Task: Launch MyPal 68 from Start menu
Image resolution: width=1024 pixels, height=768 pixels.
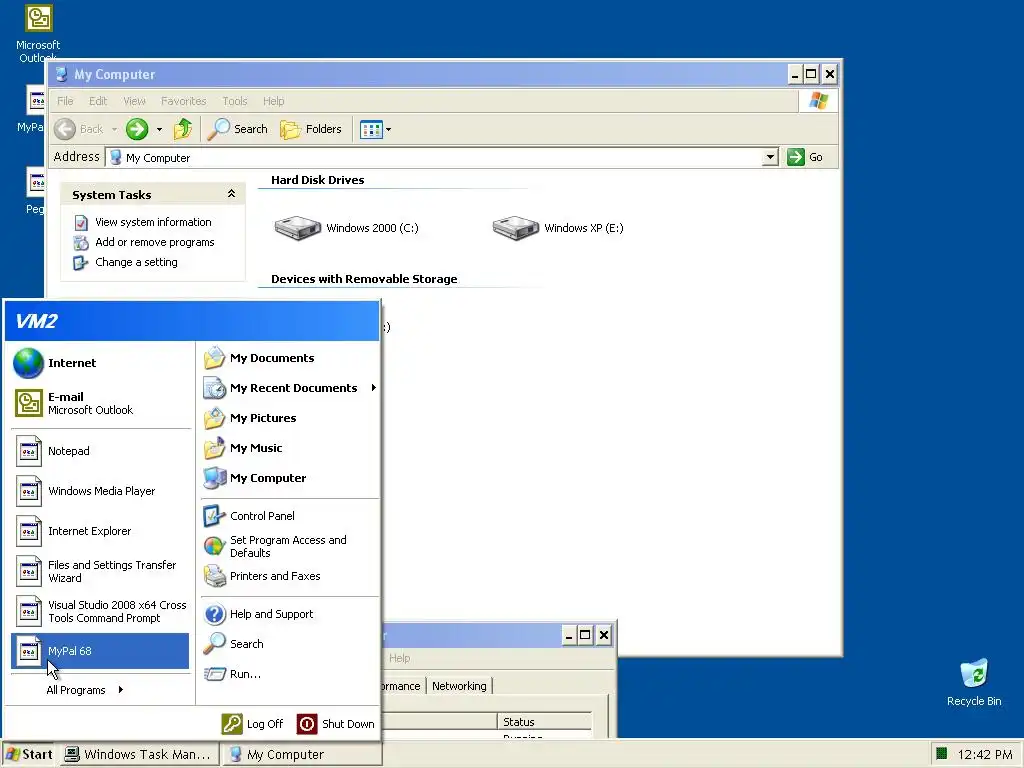Action: pos(100,651)
